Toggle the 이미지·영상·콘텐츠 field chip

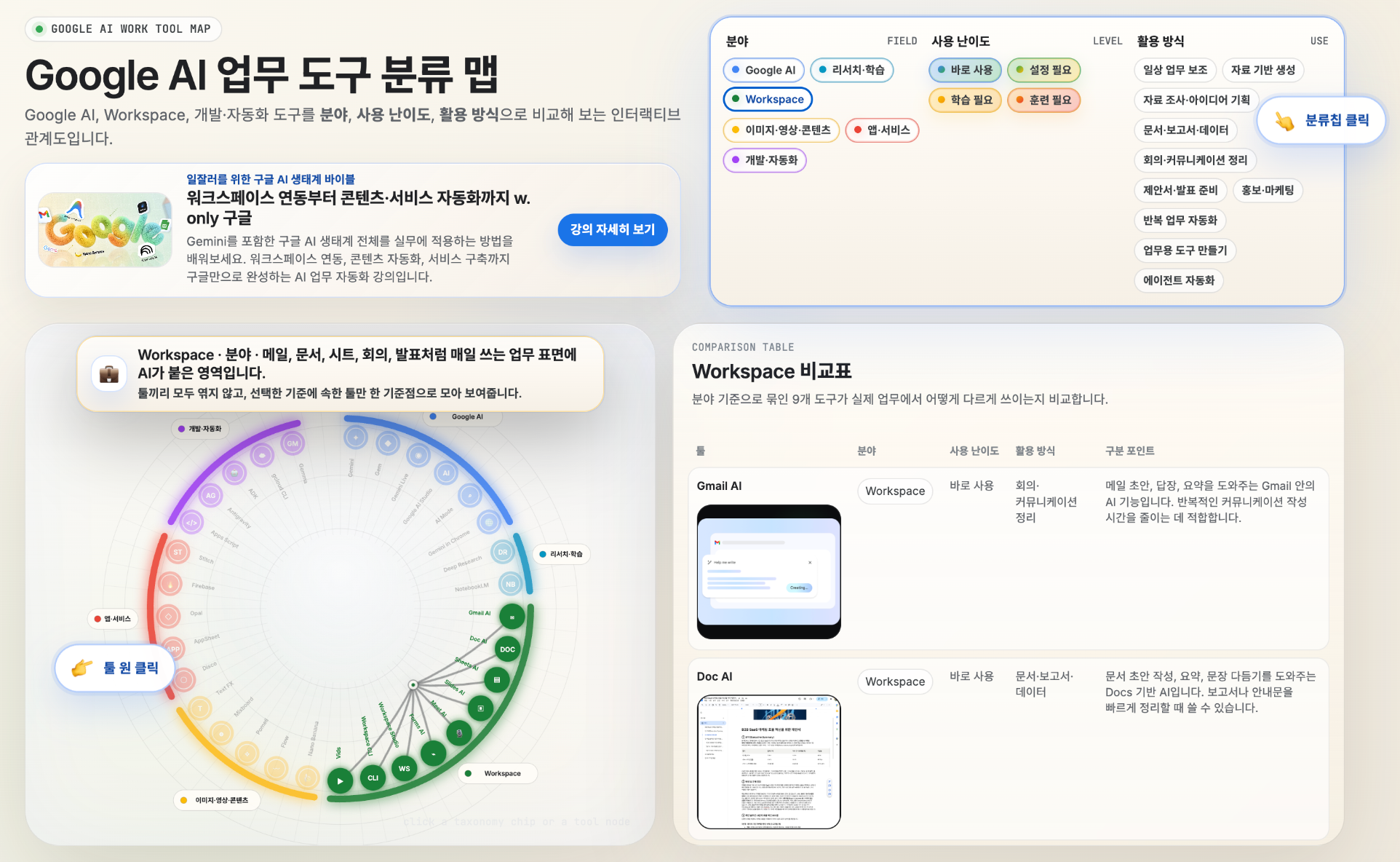781,130
